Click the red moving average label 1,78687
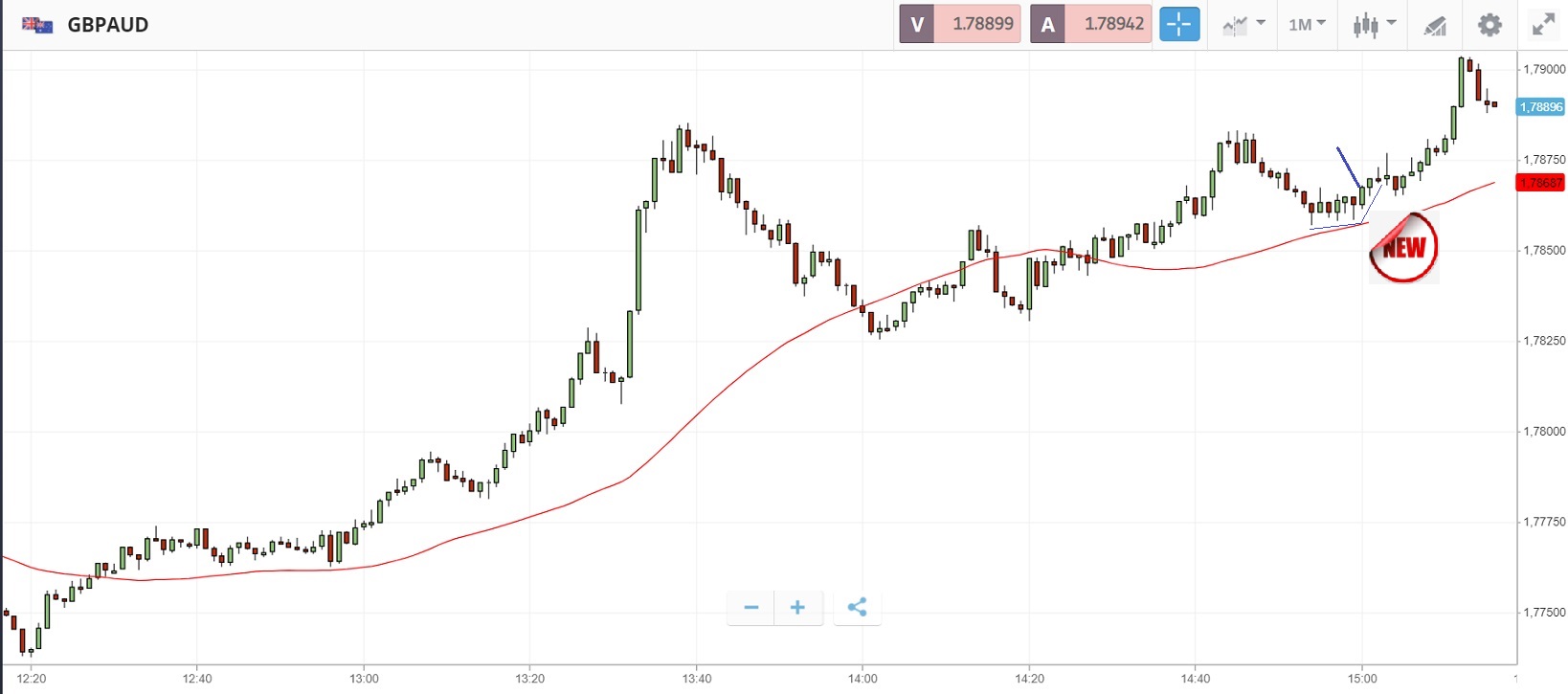The height and width of the screenshot is (694, 1568). 1540,182
